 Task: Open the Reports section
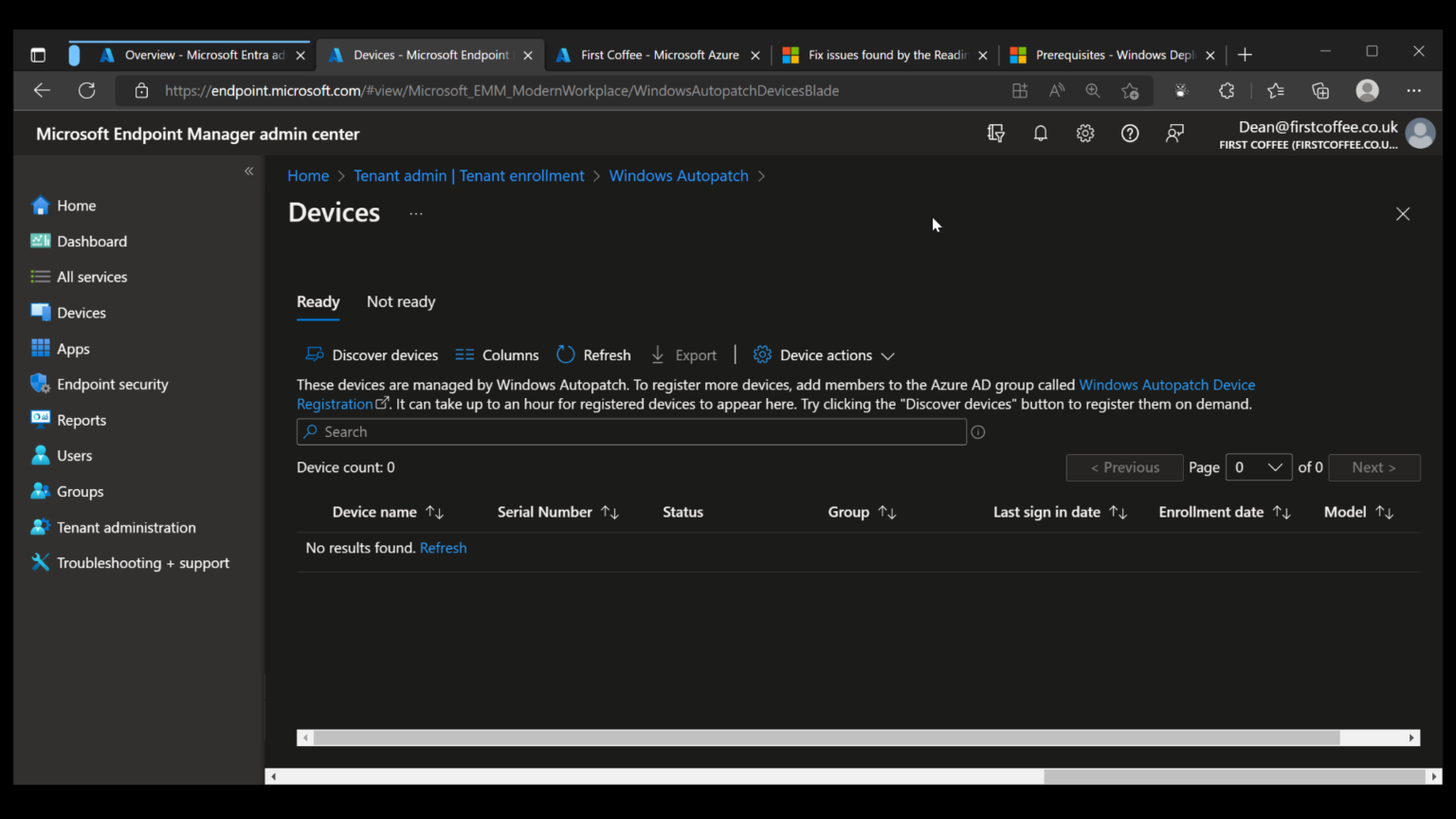click(x=81, y=420)
